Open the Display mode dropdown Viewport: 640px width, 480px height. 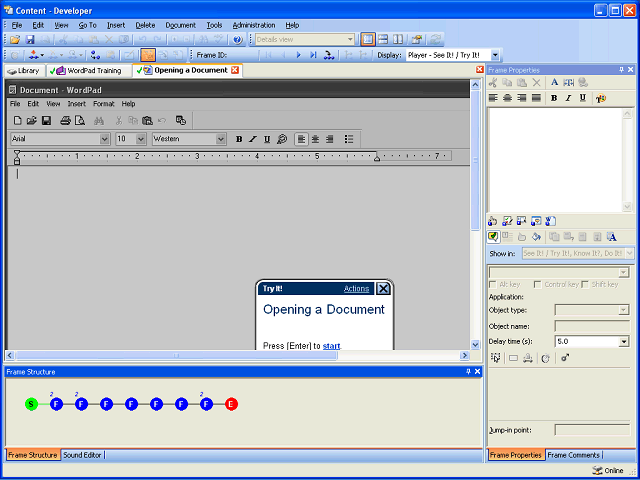[495, 55]
